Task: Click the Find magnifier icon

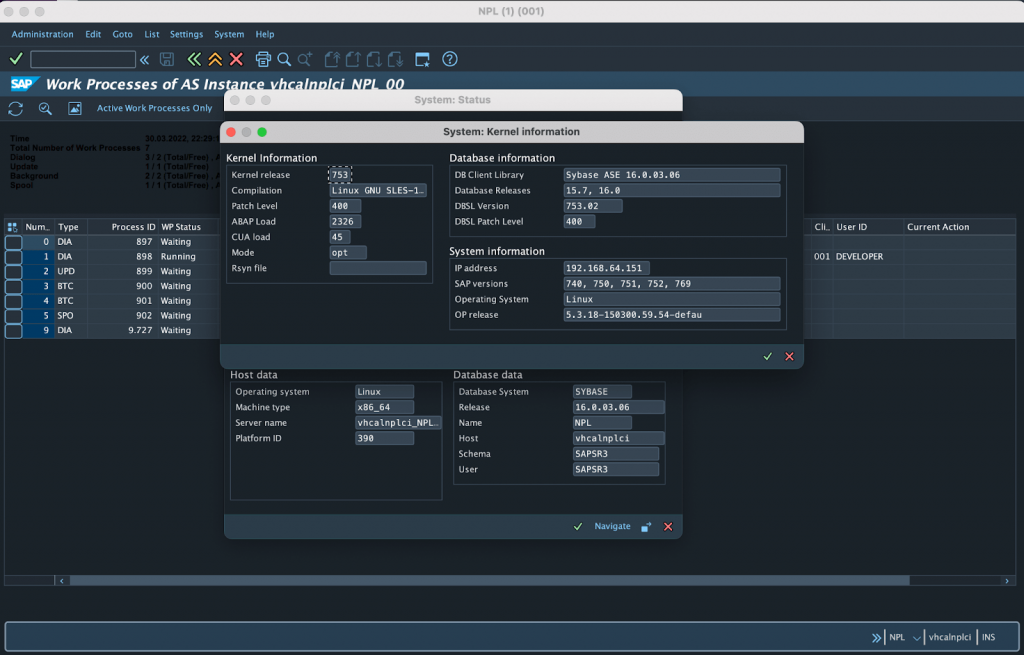Action: coord(284,59)
